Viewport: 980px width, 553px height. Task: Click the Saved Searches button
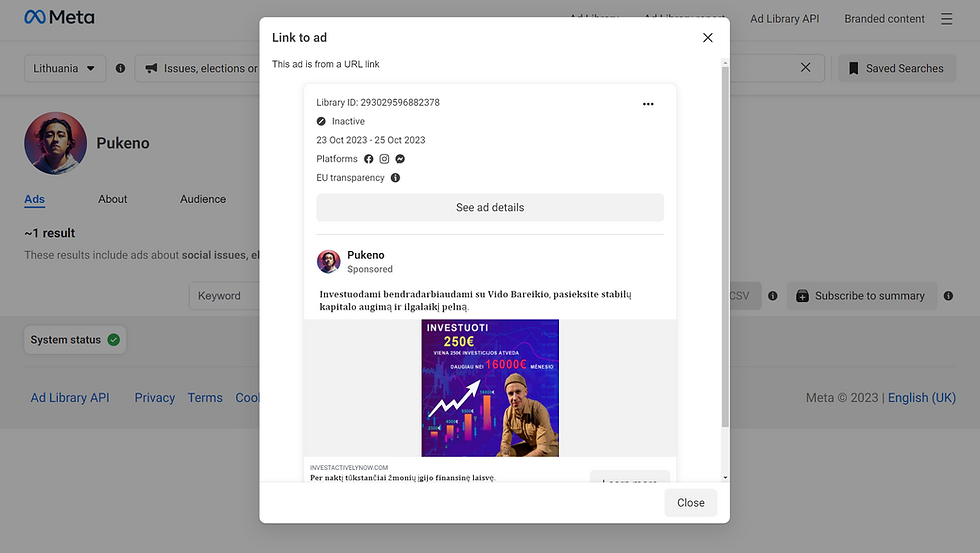pyautogui.click(x=896, y=68)
